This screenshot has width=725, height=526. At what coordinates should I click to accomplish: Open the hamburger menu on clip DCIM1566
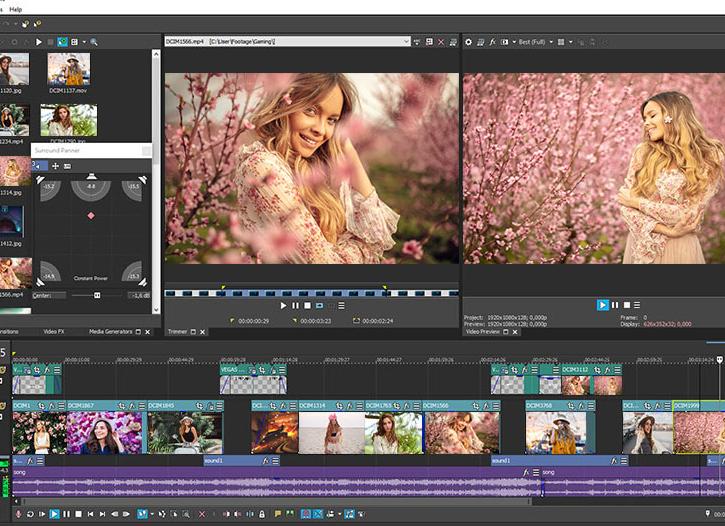pos(496,406)
